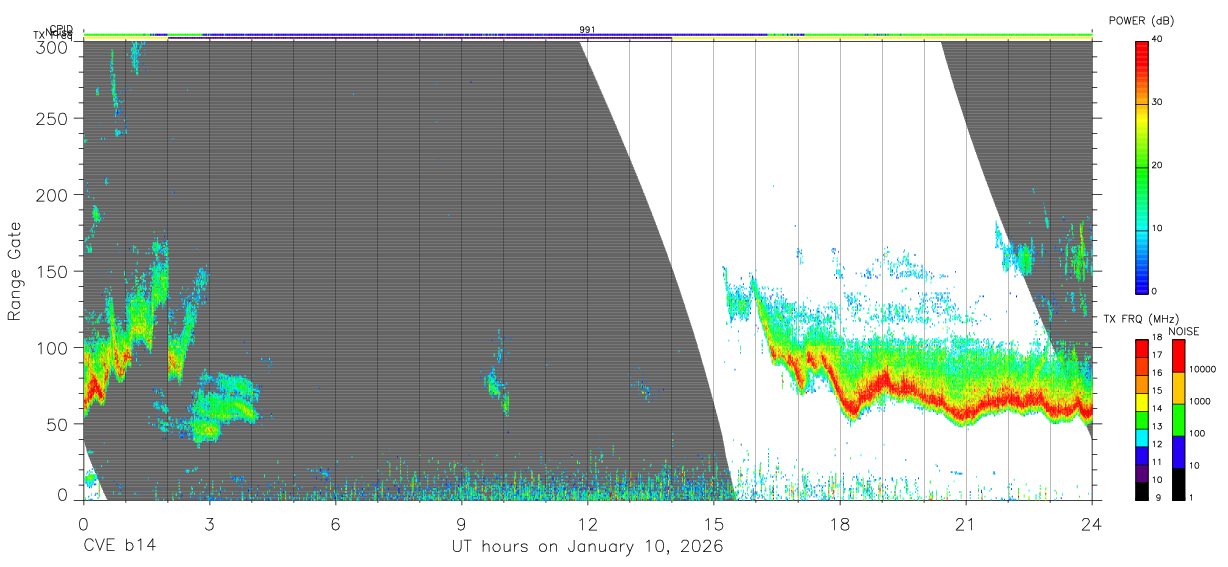Screen dimensions: 1228x567
Task: Click the UT hours on January 10, 2026 title
Action: pos(587,547)
